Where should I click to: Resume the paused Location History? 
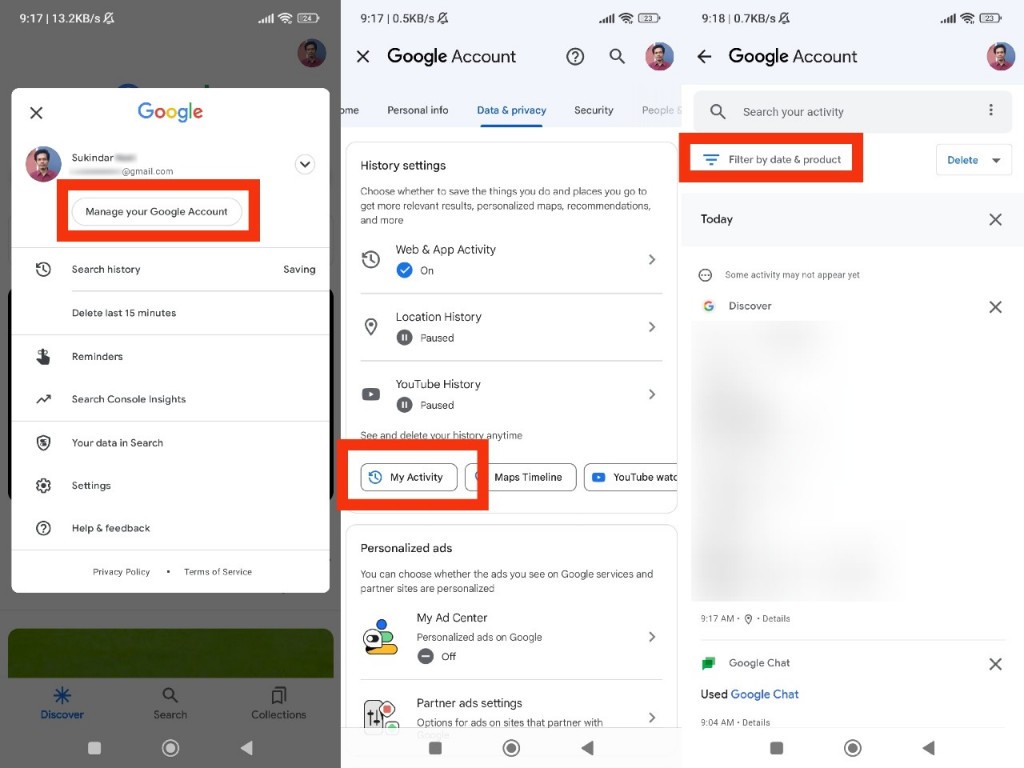[404, 337]
